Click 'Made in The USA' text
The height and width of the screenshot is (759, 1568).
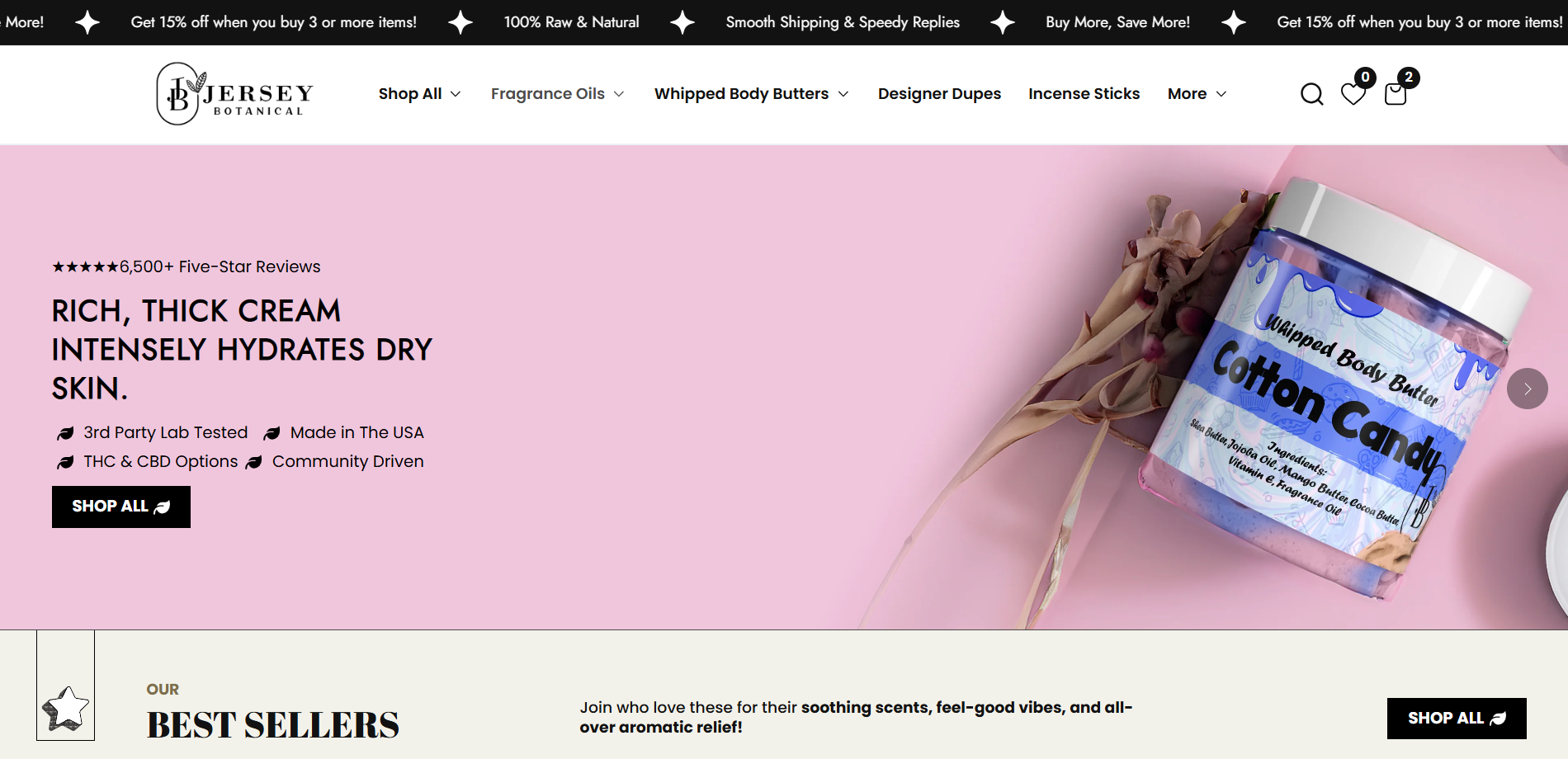357,433
